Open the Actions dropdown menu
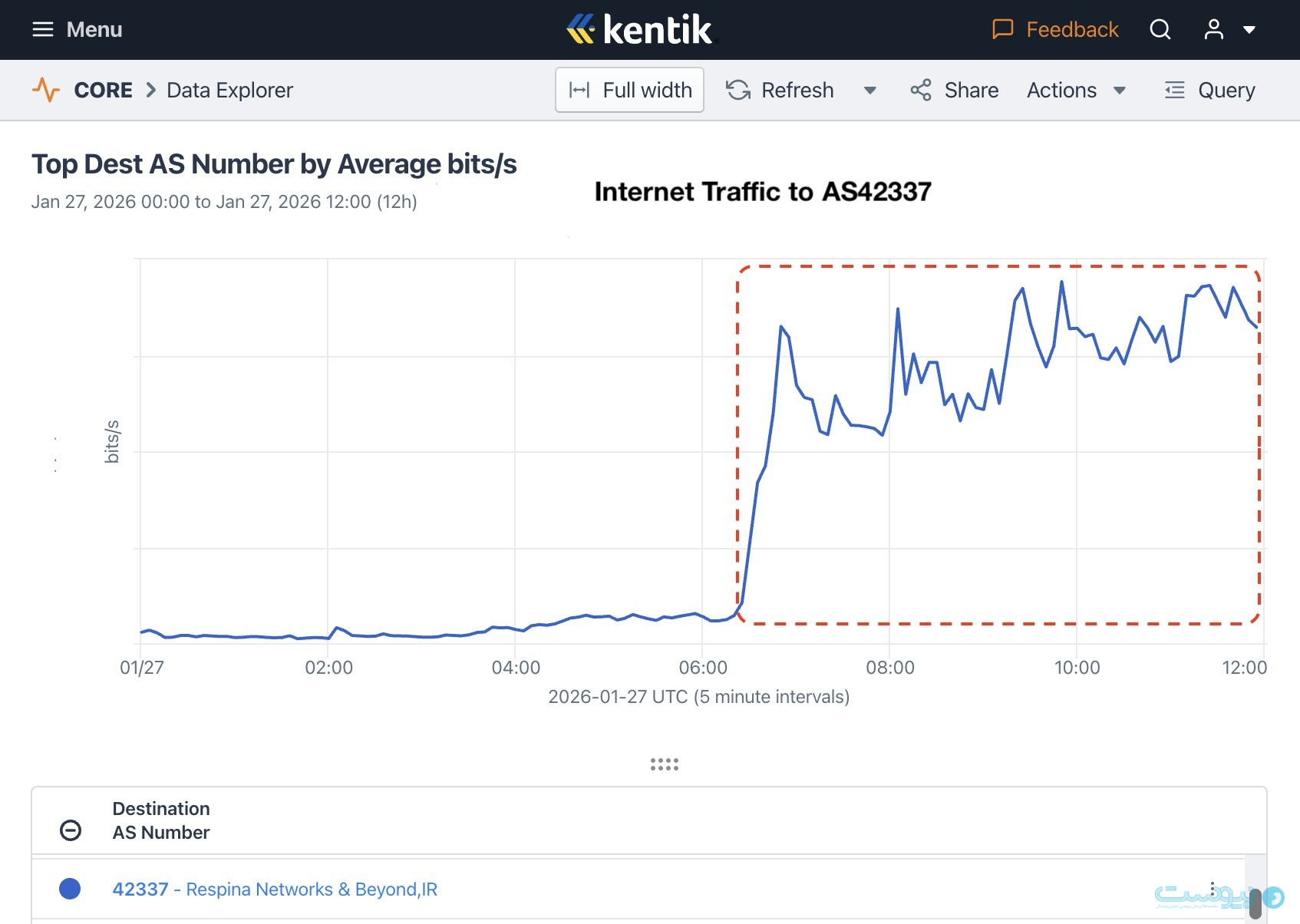 [x=1076, y=90]
